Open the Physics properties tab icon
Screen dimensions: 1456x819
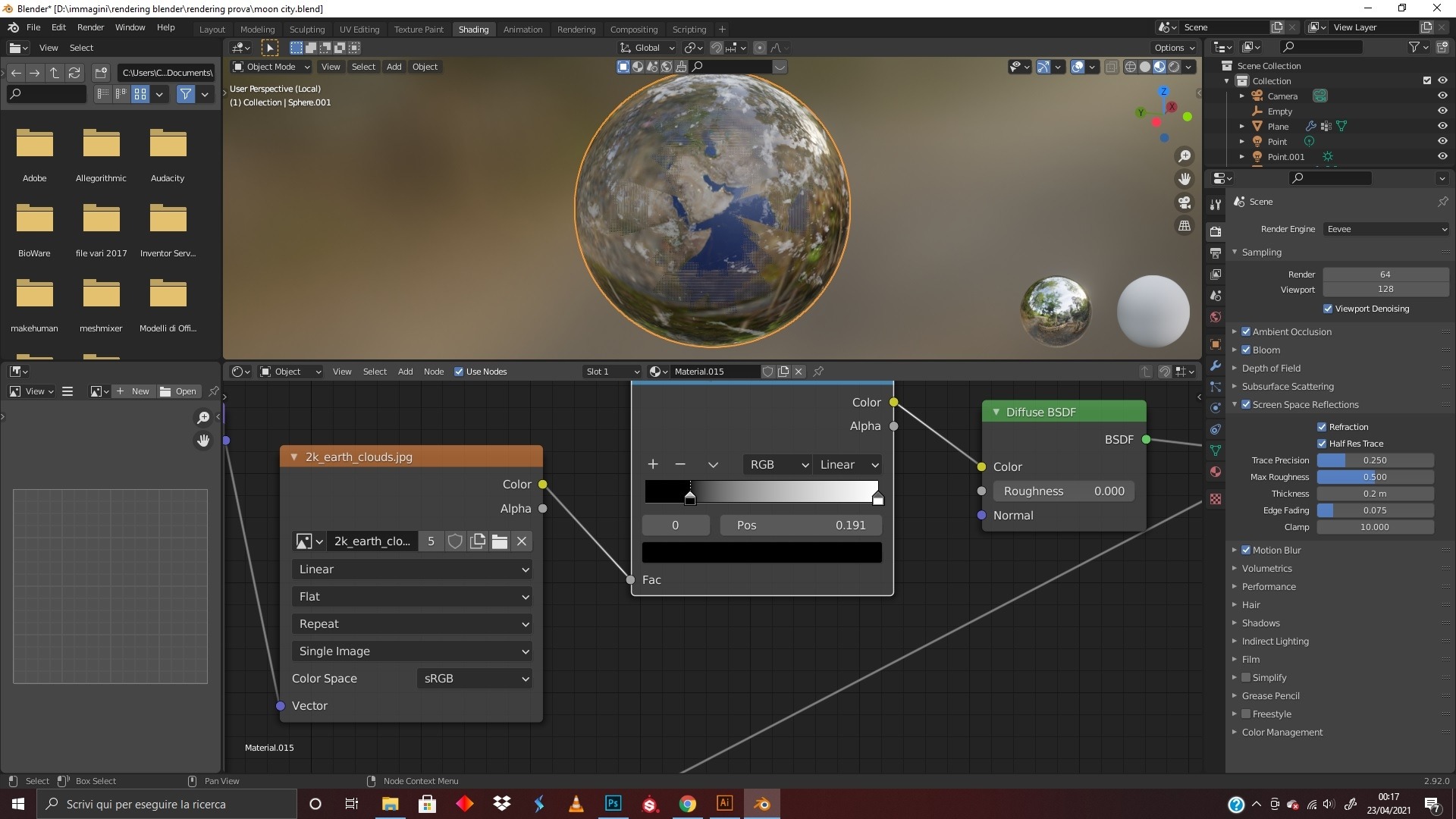[x=1216, y=408]
